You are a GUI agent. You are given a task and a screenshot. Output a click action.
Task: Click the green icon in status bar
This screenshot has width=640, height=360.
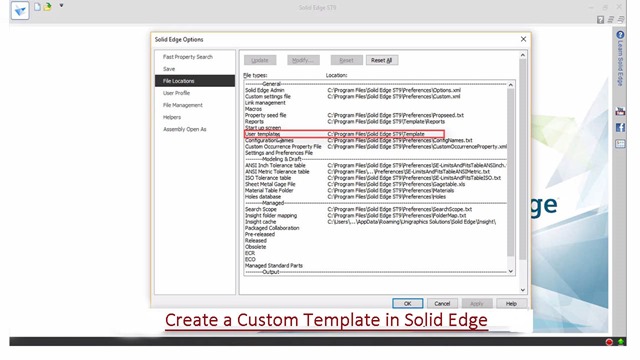(621, 342)
